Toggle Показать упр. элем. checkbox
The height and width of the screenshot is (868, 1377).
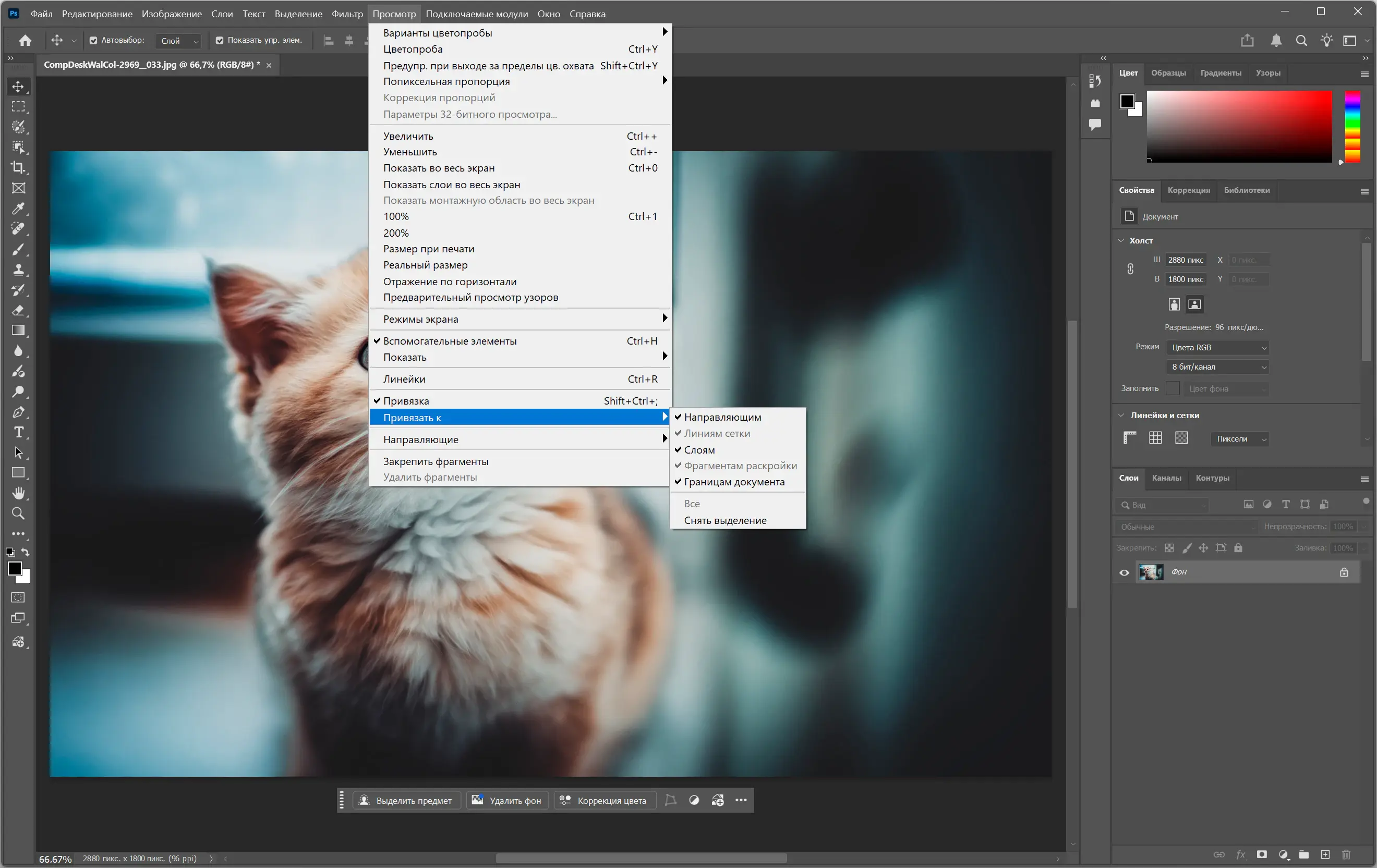tap(220, 41)
